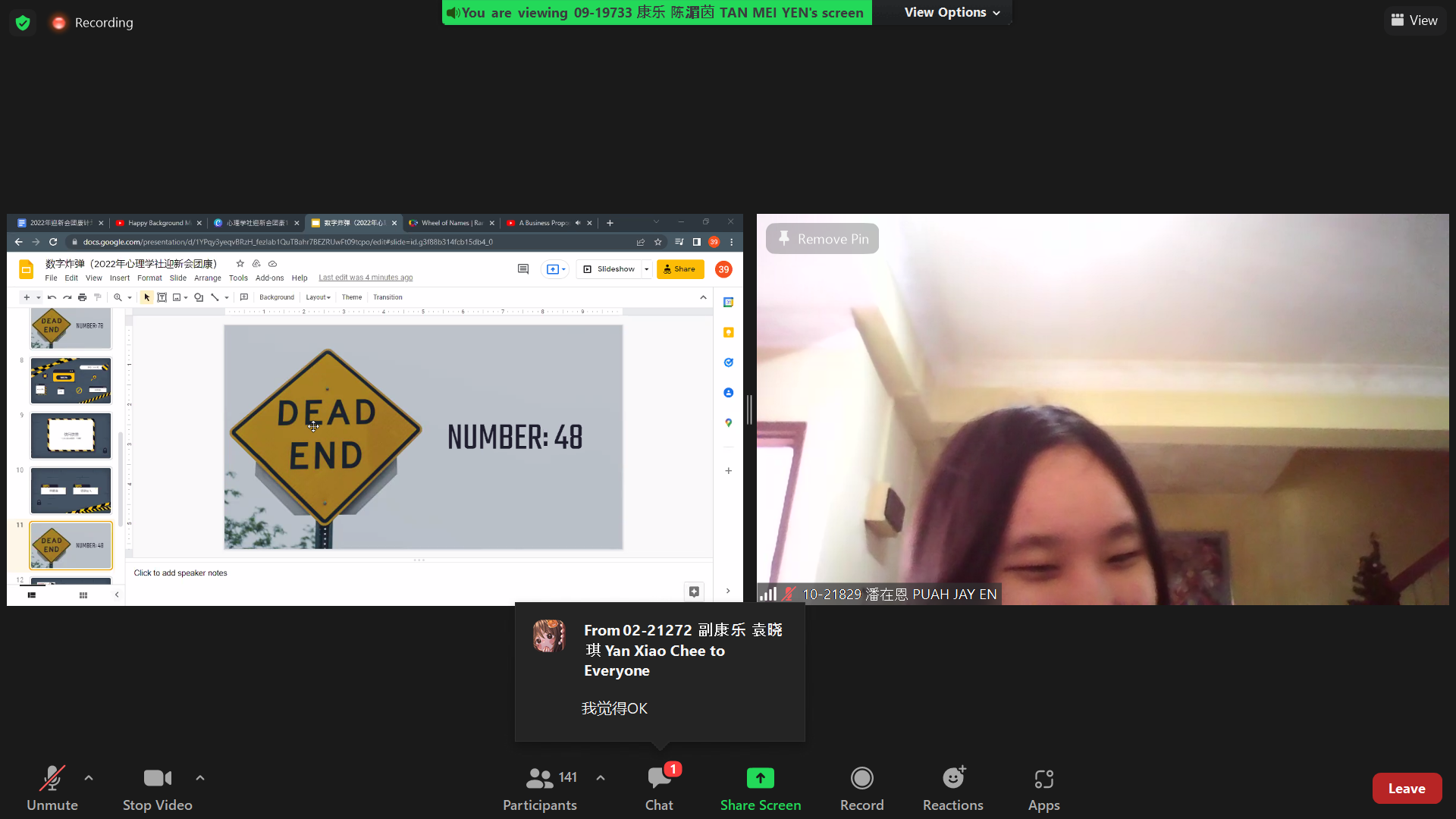Image resolution: width=1456 pixels, height=819 pixels.
Task: Switch to filmstrip view of slides
Action: click(x=32, y=595)
